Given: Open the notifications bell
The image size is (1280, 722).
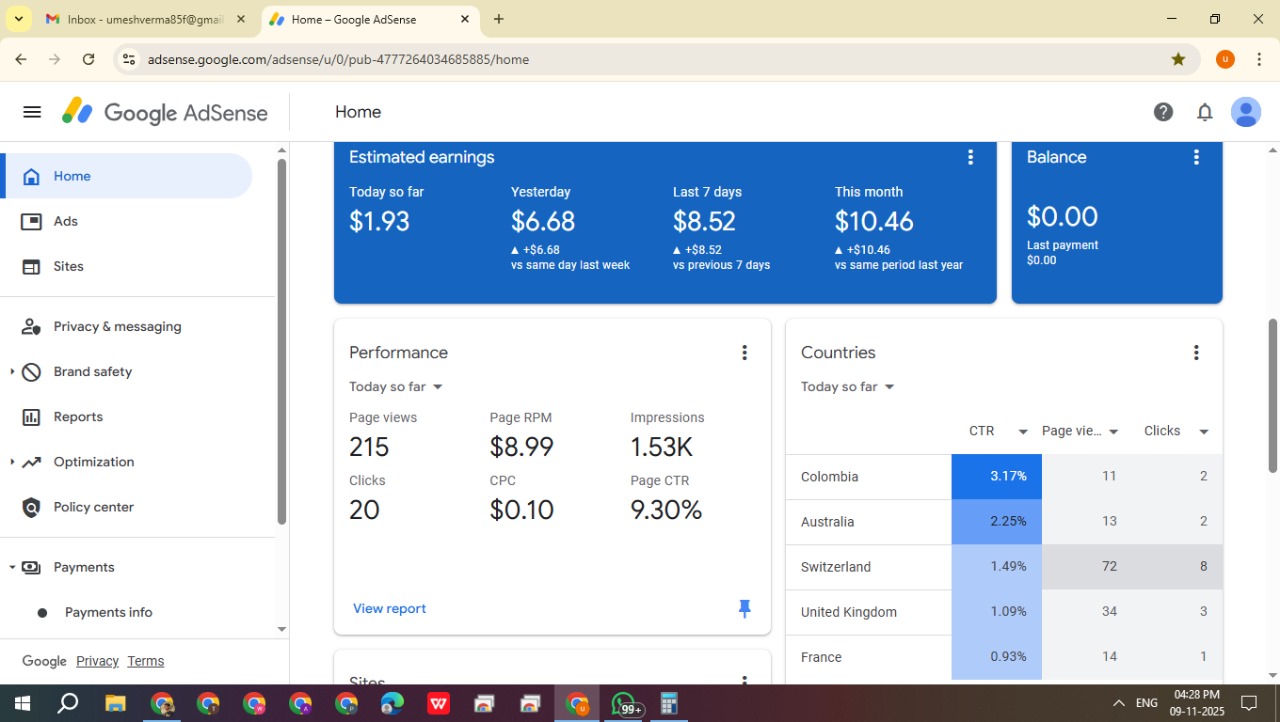Looking at the screenshot, I should tap(1205, 112).
